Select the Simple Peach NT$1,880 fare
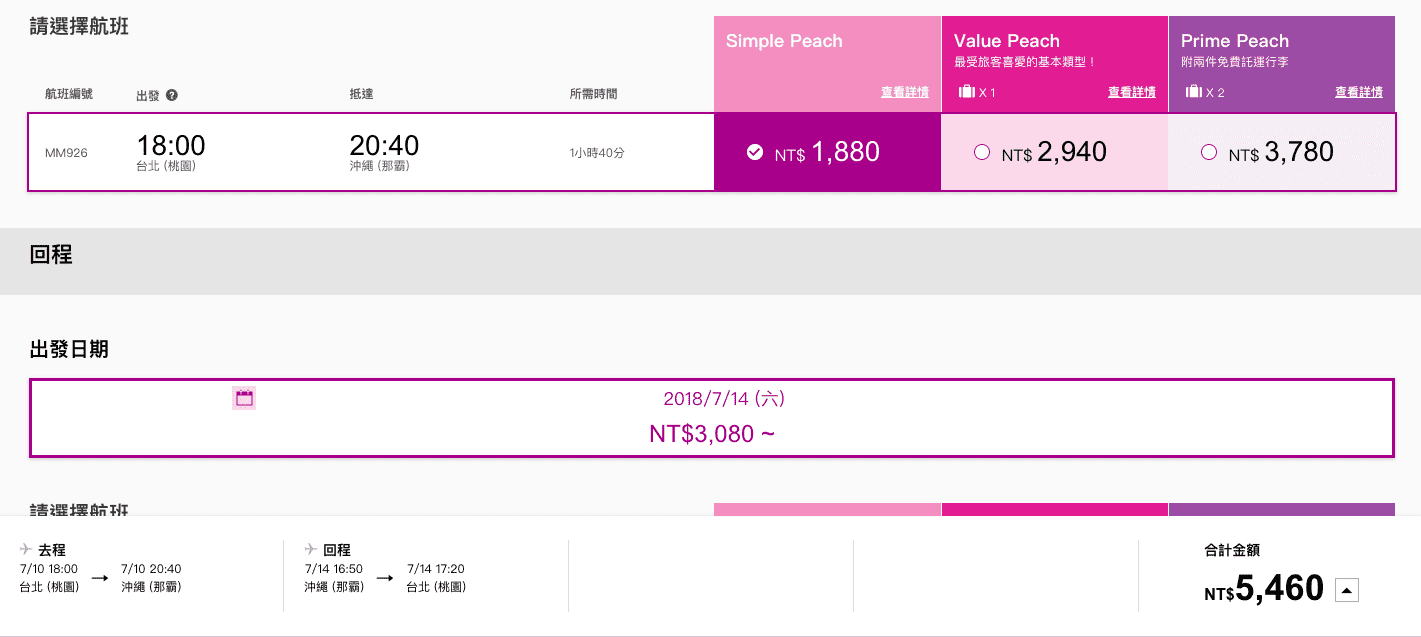Screen dimensions: 1421x637 click(827, 152)
